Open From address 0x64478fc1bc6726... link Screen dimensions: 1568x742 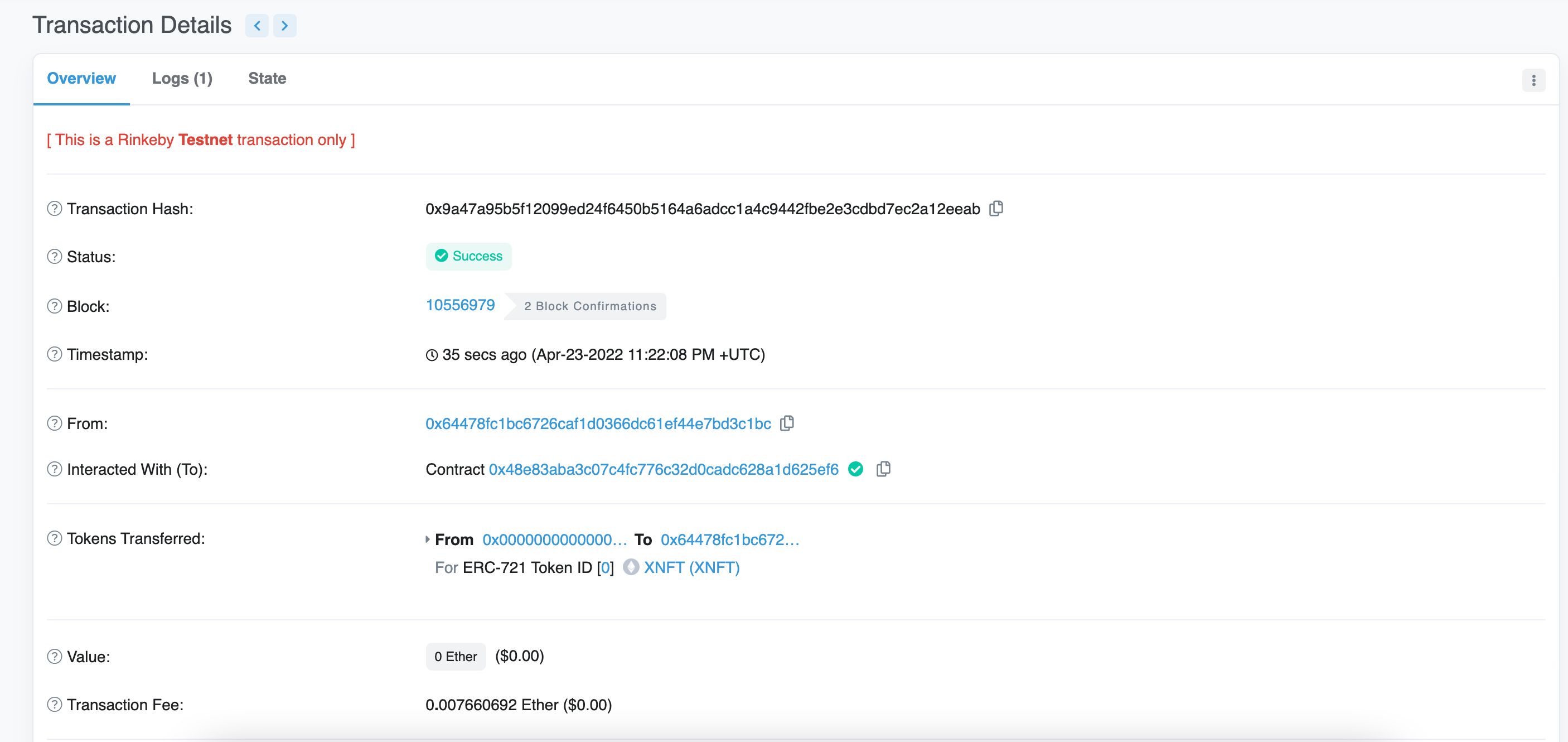[x=598, y=423]
